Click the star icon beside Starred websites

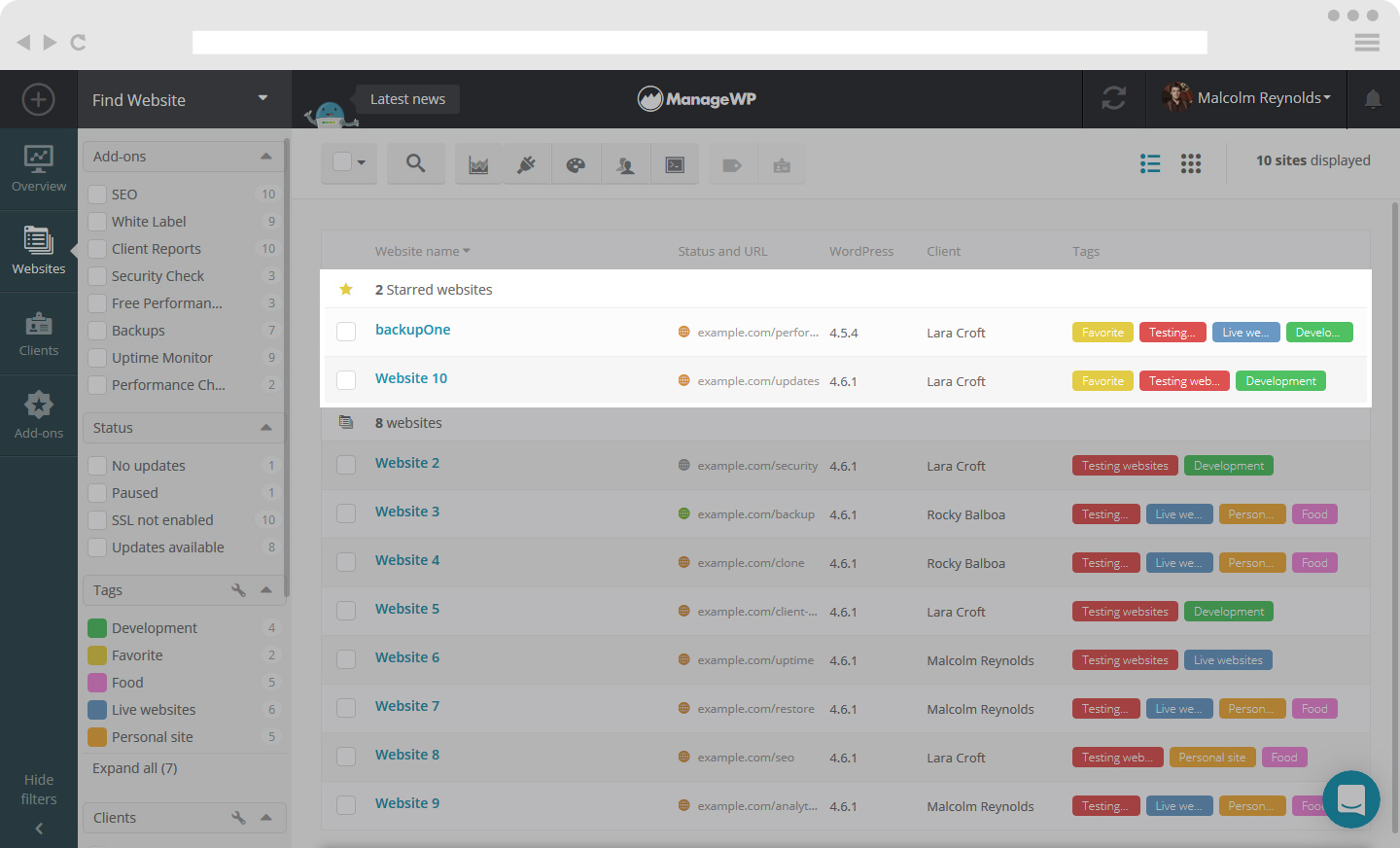click(x=346, y=289)
